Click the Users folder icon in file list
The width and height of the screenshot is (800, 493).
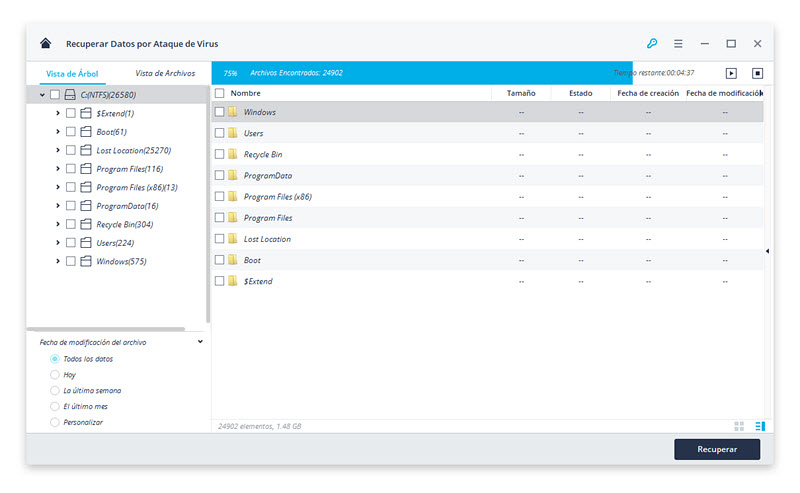[233, 133]
